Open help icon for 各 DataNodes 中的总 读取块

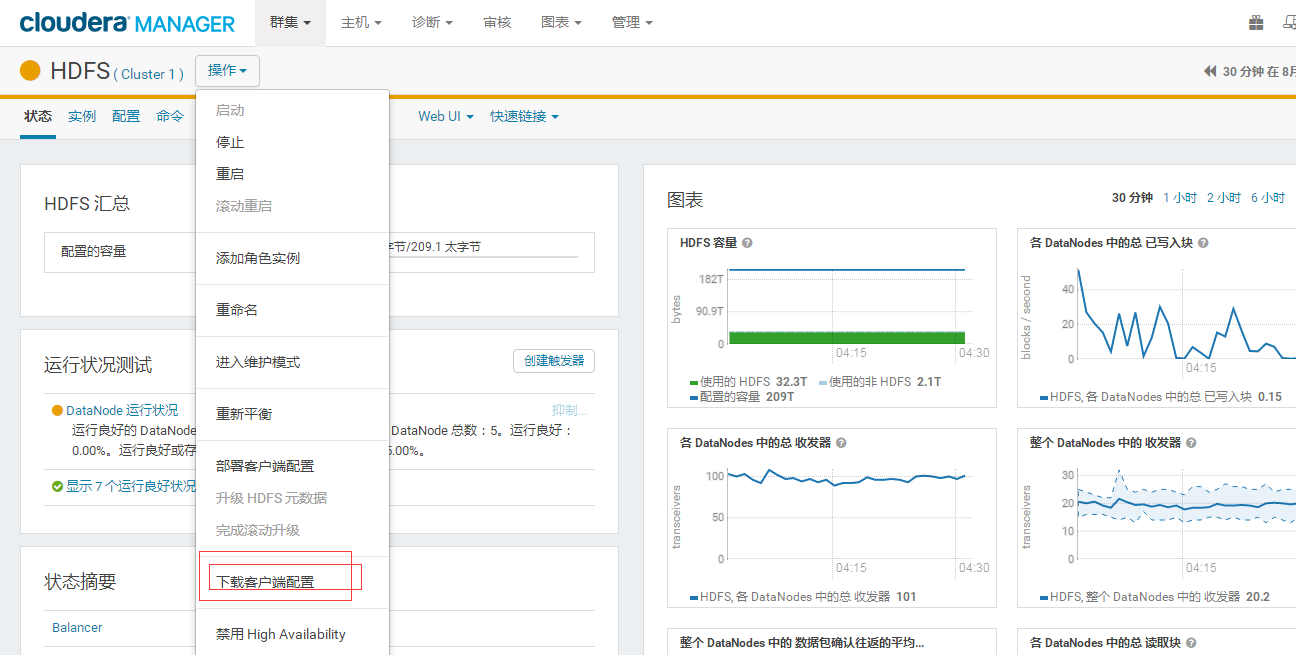(1191, 643)
